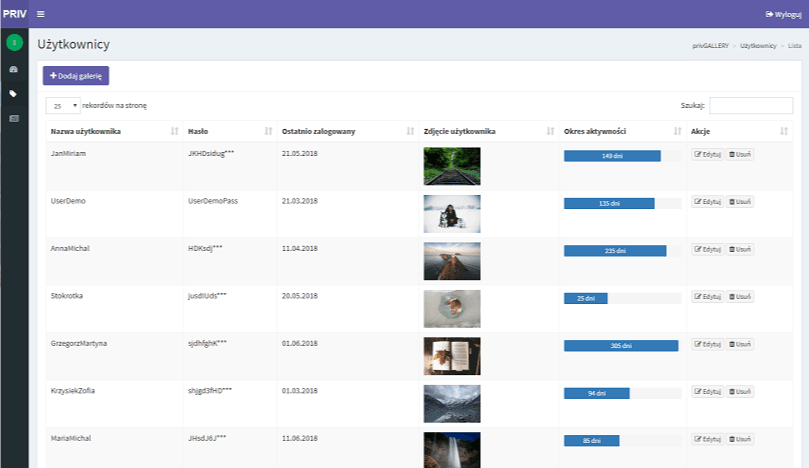This screenshot has height=468, width=809.
Task: Open UserDemo's user photo thumbnail
Action: click(451, 213)
